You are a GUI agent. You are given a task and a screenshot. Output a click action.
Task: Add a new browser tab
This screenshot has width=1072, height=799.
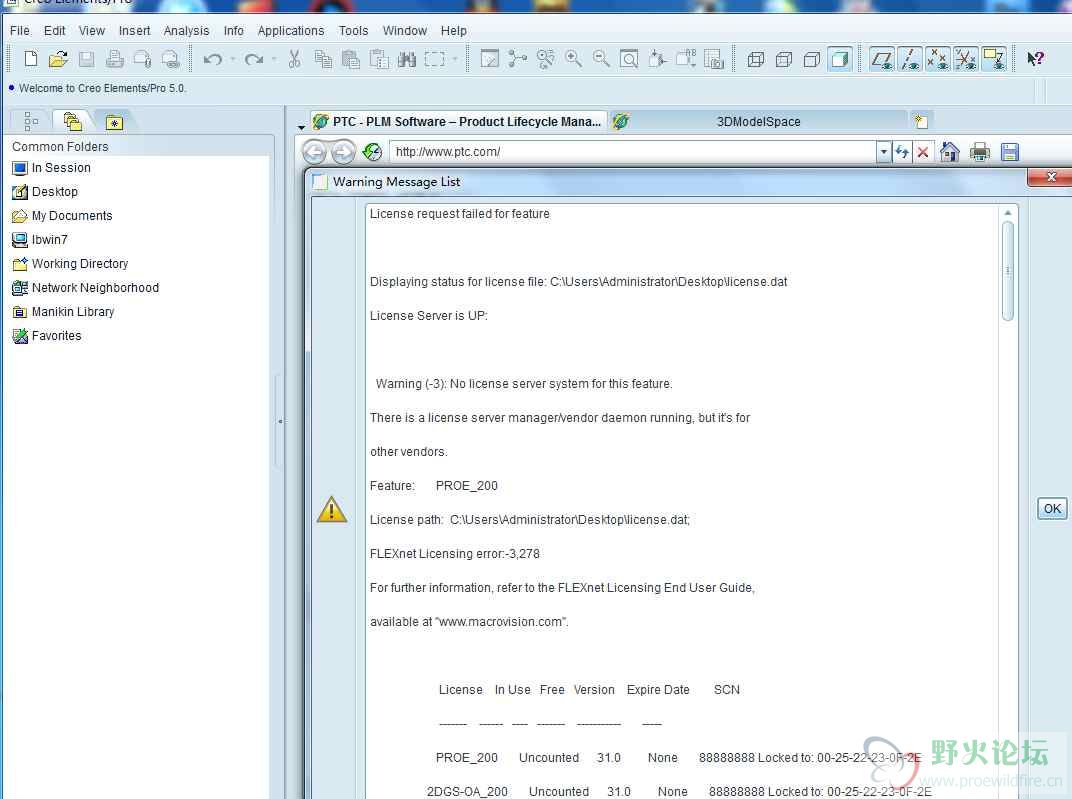pos(921,122)
